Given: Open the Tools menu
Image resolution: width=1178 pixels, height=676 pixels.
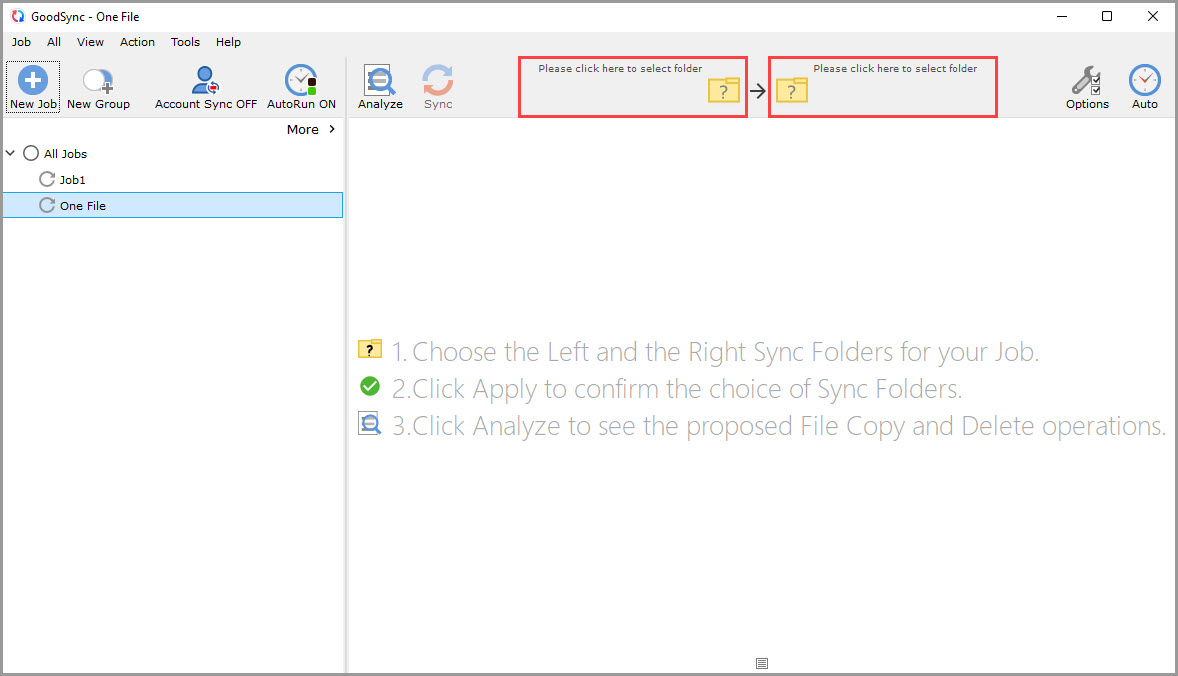Looking at the screenshot, I should (x=185, y=42).
